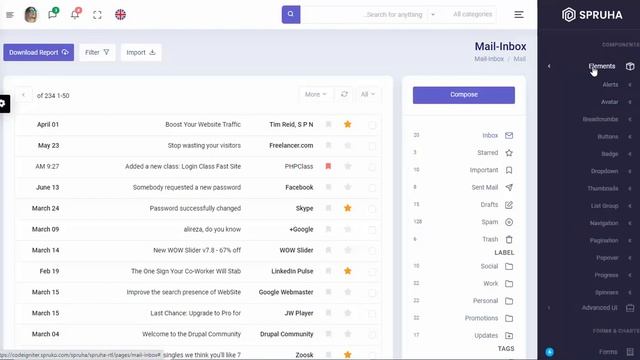Click the Import button

[x=141, y=52]
